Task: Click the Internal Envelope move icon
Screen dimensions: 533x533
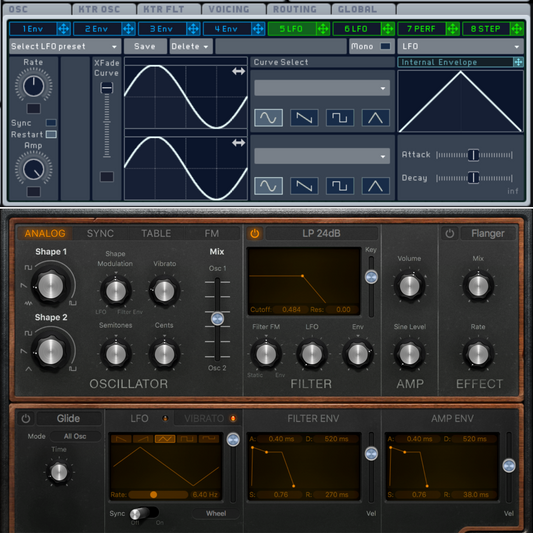Action: [x=518, y=62]
